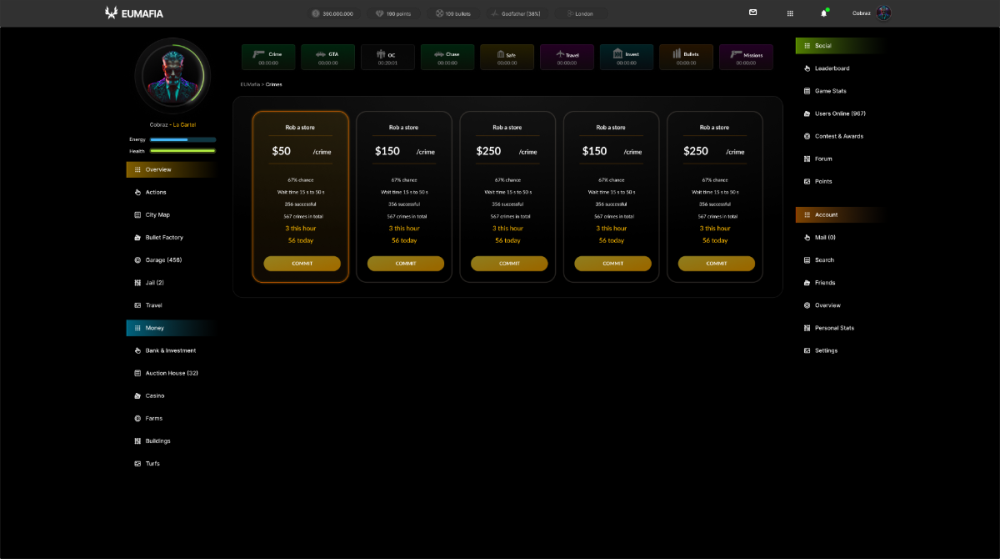This screenshot has height=559, width=1000.
Task: Click the EUMafia breadcrumb link
Action: [x=250, y=84]
